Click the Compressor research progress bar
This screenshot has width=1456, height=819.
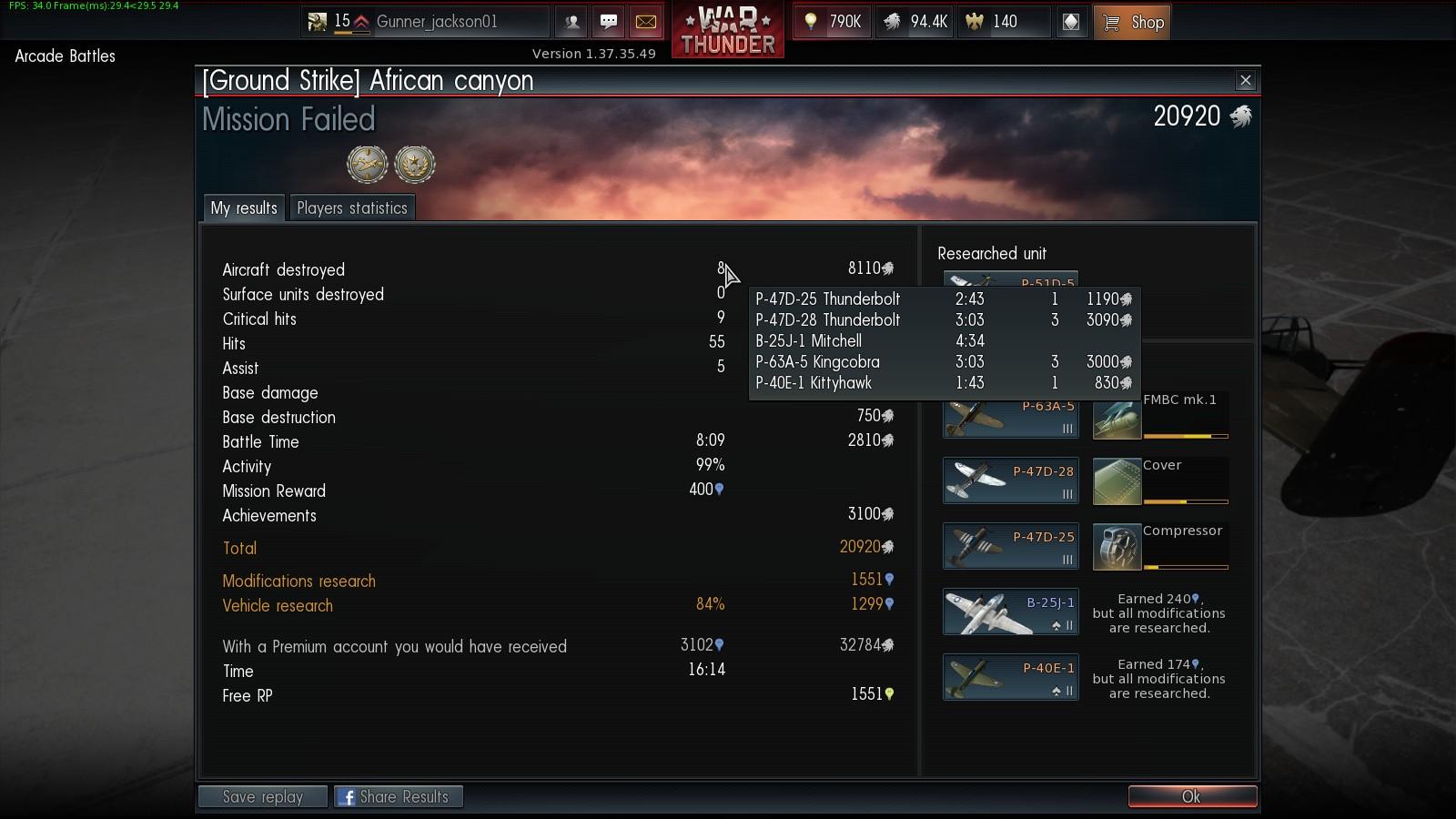tap(1186, 567)
